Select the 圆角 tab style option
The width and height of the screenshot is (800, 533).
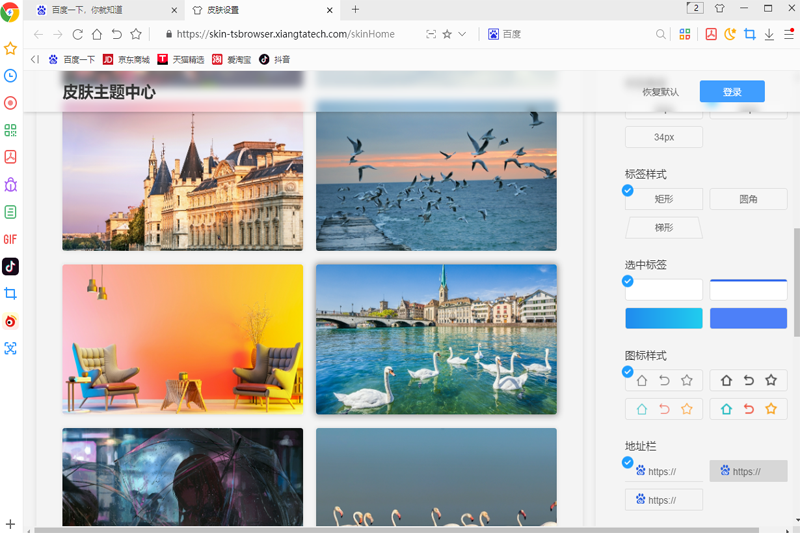coord(748,199)
